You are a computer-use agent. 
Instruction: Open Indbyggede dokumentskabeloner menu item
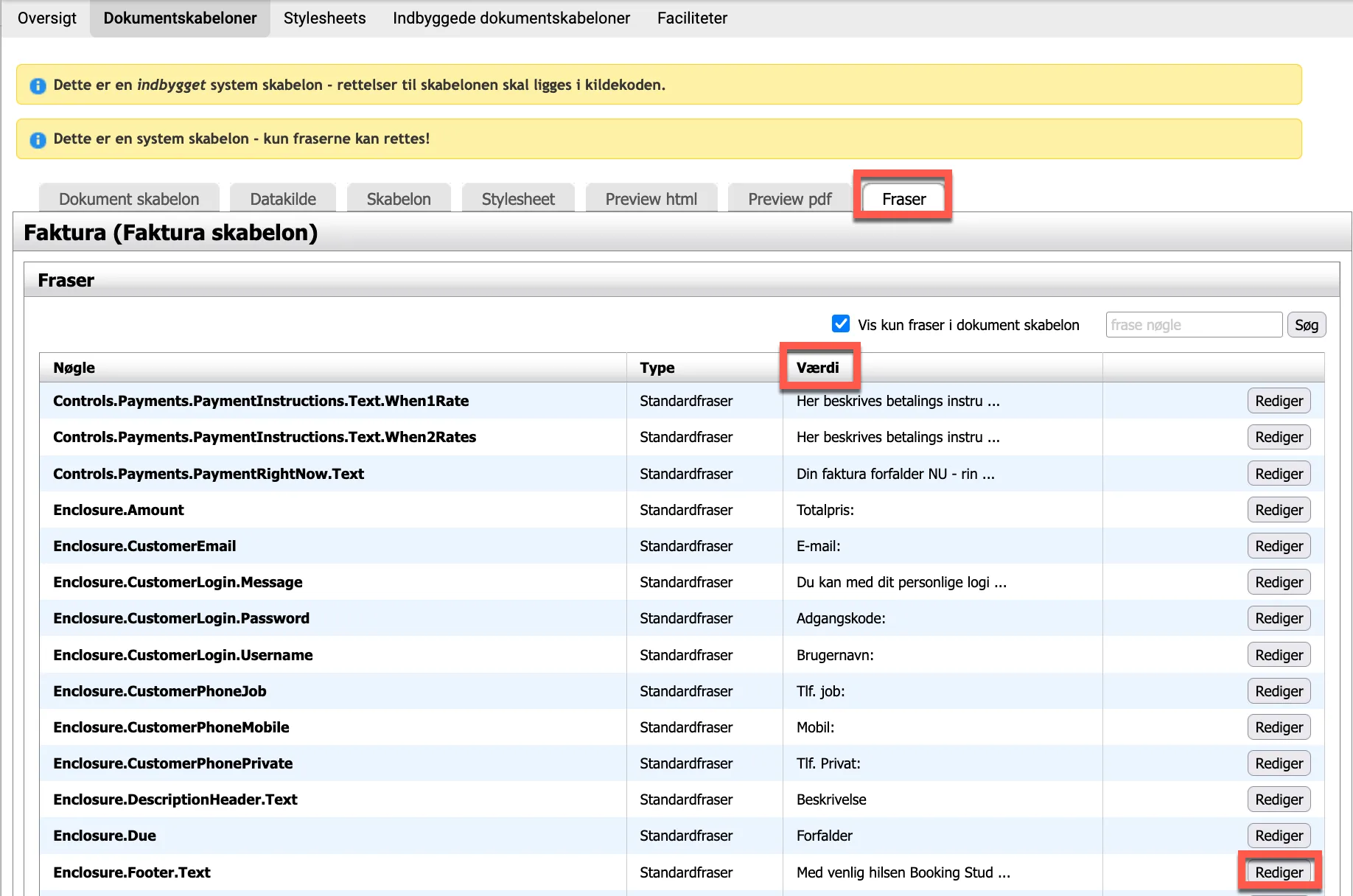click(511, 18)
